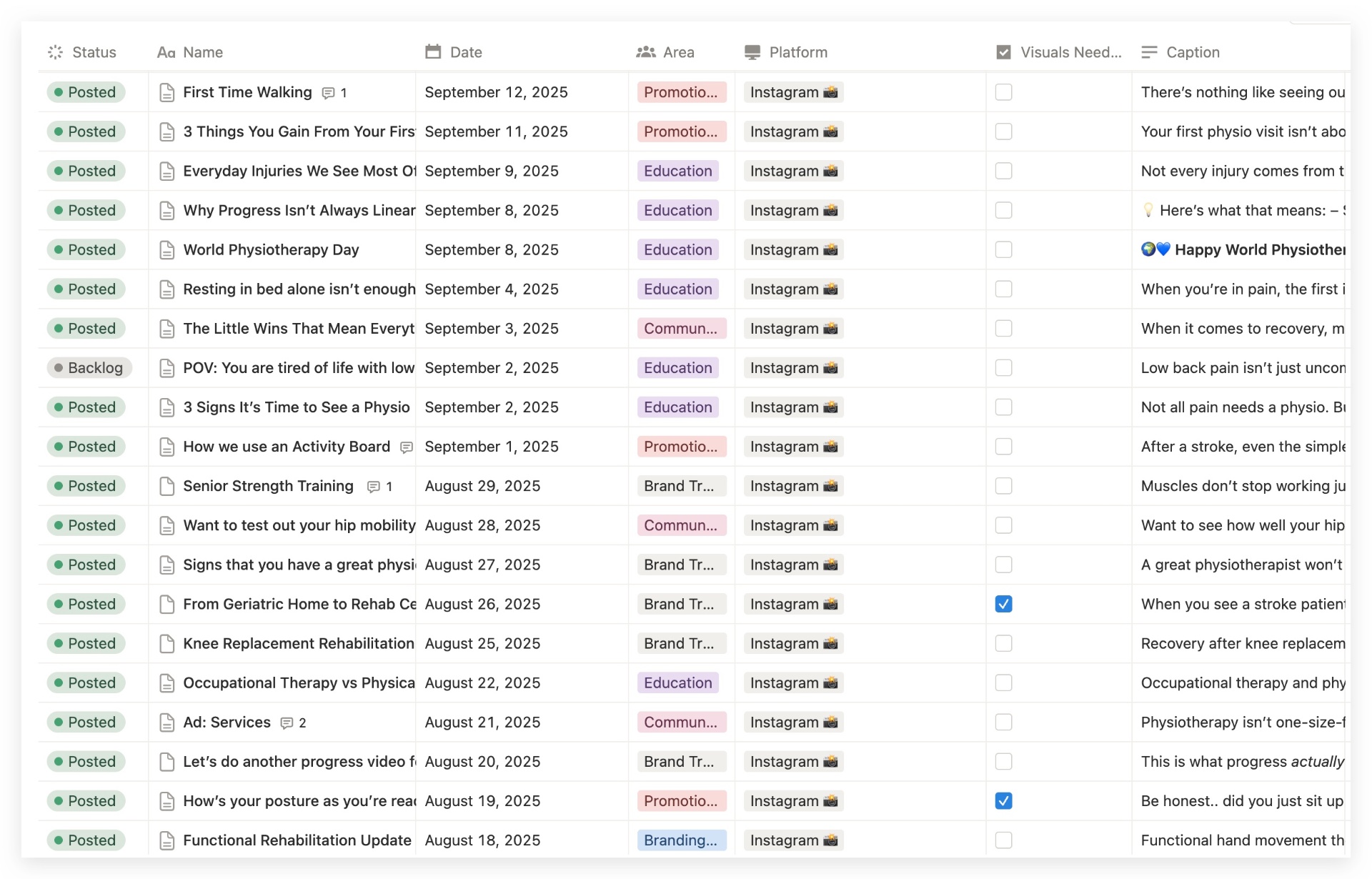Open Promotion area tag on September 12 row
Viewport: 1372px width, 879px height.
682,92
